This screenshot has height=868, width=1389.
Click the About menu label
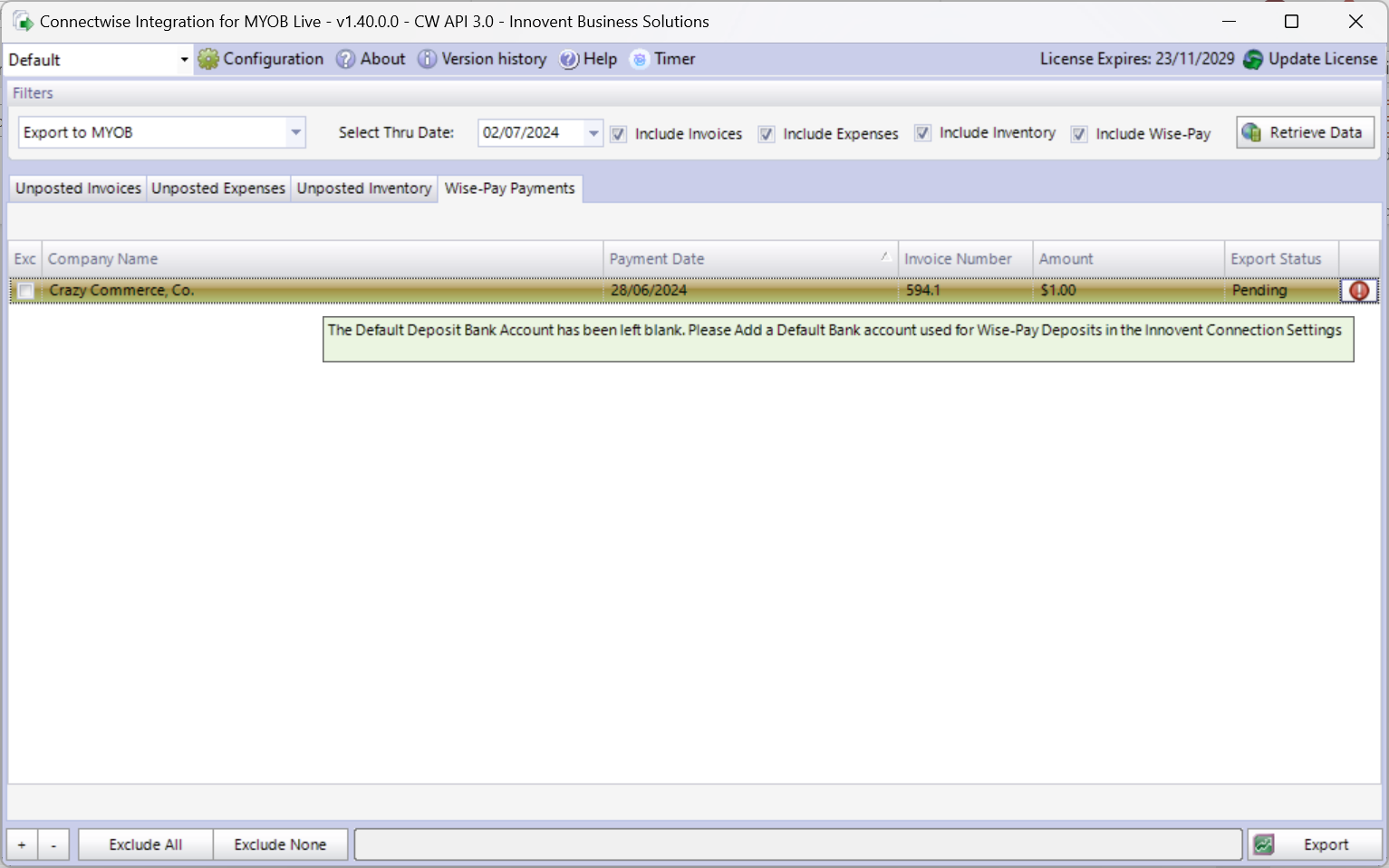pos(383,59)
